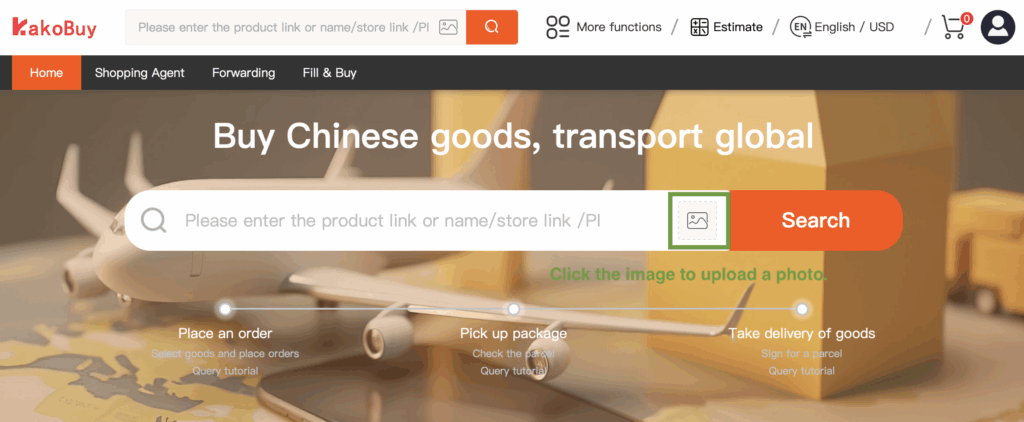Open Query tutorial under Take delivery of goods

(x=801, y=371)
